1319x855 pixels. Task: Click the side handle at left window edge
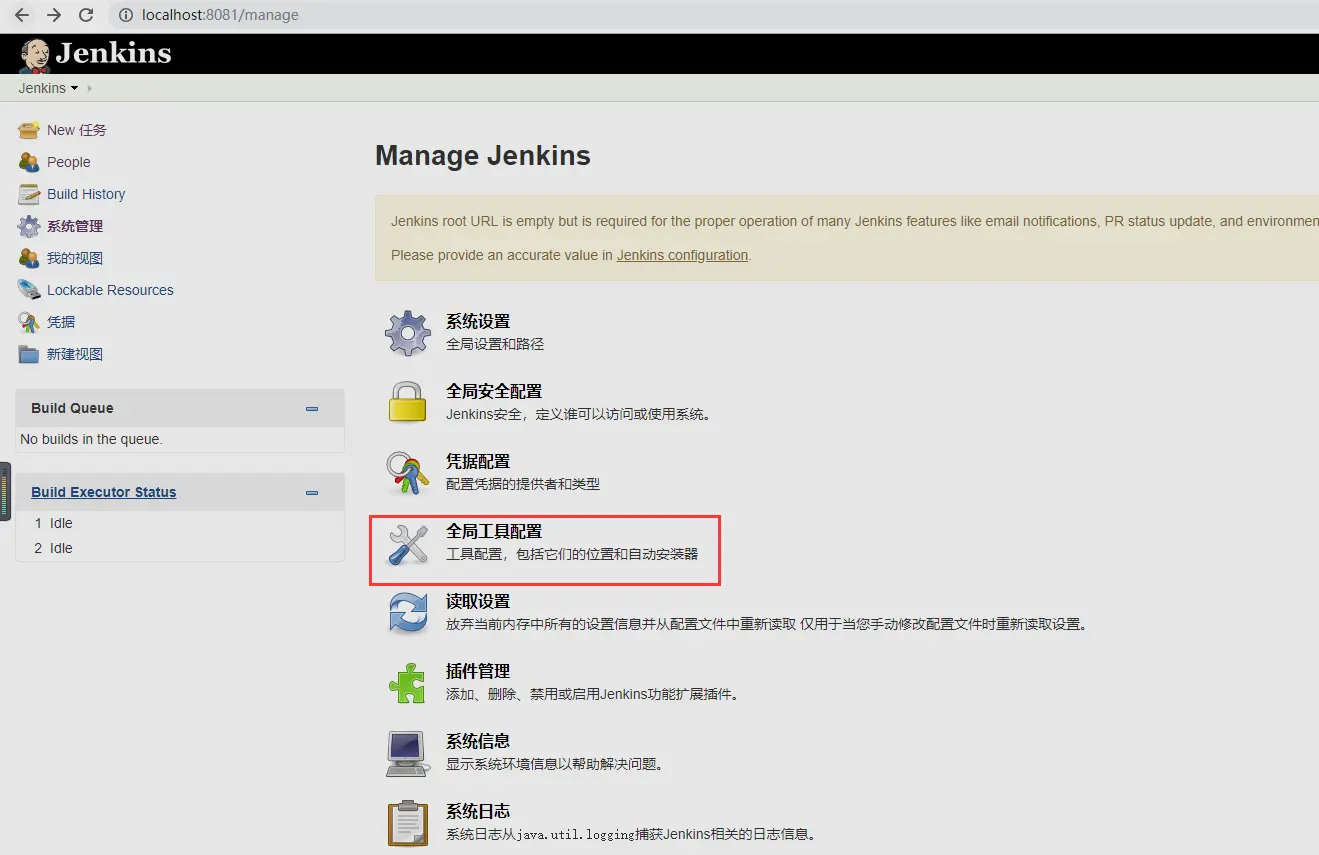5,491
